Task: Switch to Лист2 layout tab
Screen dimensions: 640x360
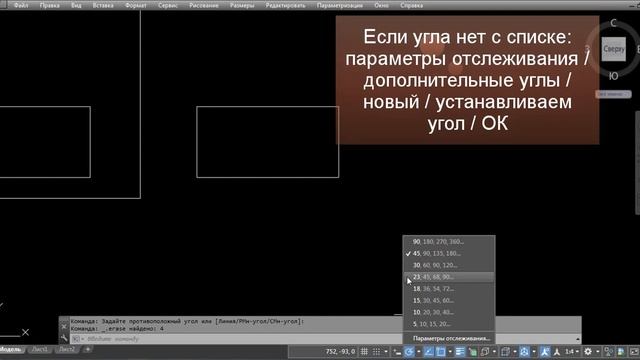Action: point(67,349)
